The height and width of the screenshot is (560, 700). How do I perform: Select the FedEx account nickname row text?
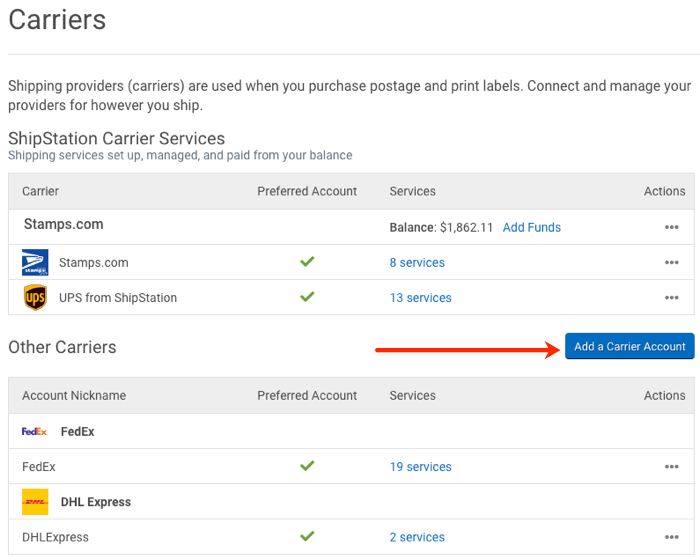point(39,467)
